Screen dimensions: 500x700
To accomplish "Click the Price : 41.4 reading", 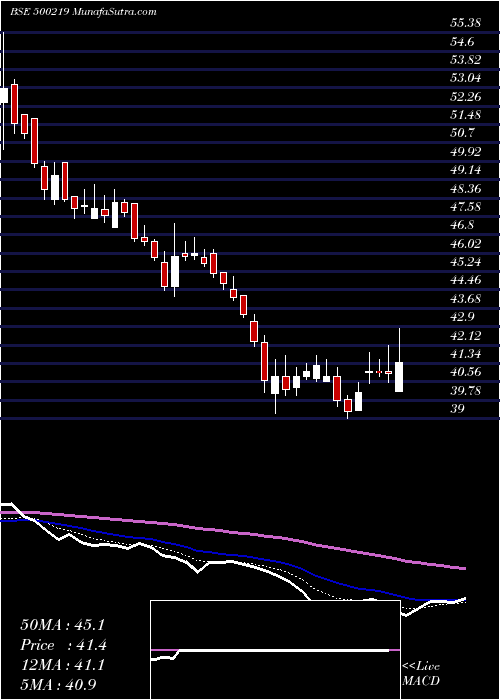I will (63, 645).
